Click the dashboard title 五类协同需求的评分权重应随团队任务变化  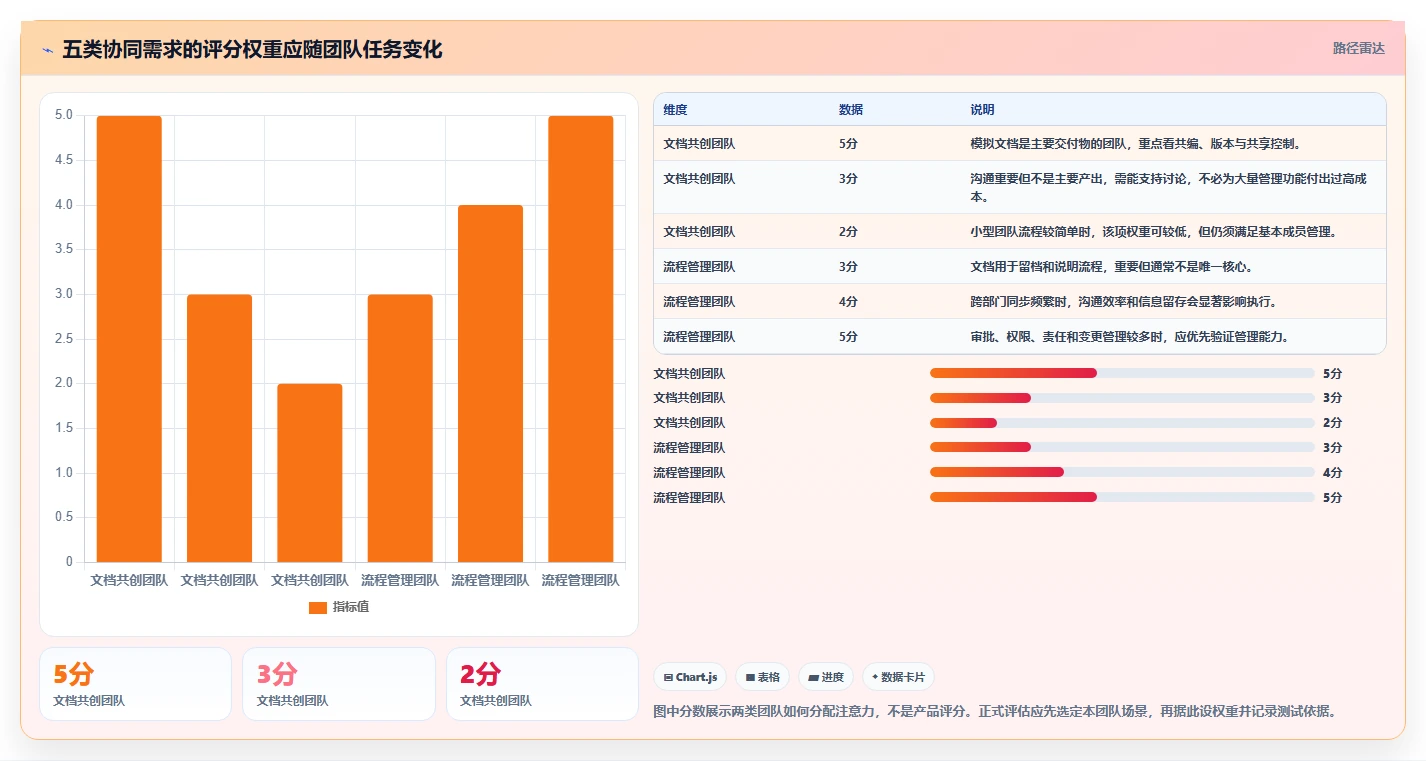click(x=252, y=50)
